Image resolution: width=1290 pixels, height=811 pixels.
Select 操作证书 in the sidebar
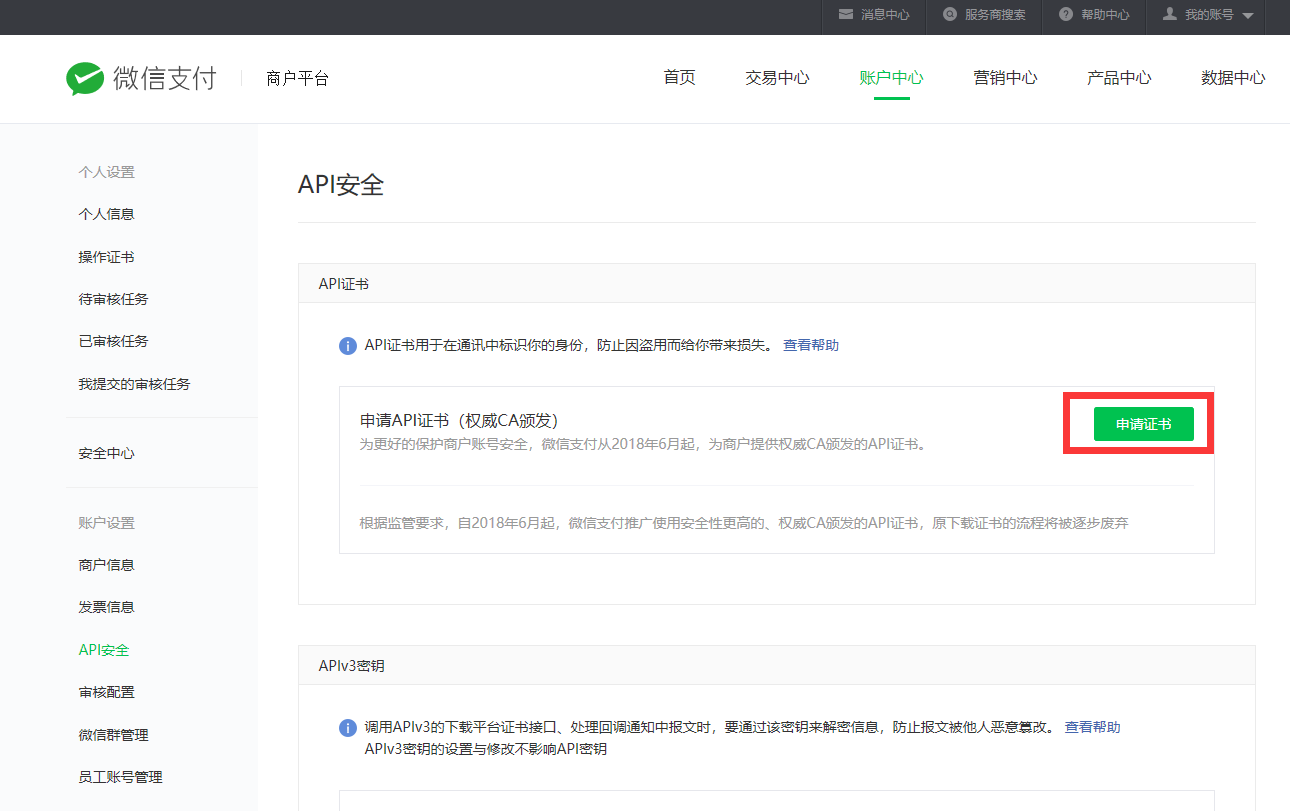(106, 257)
